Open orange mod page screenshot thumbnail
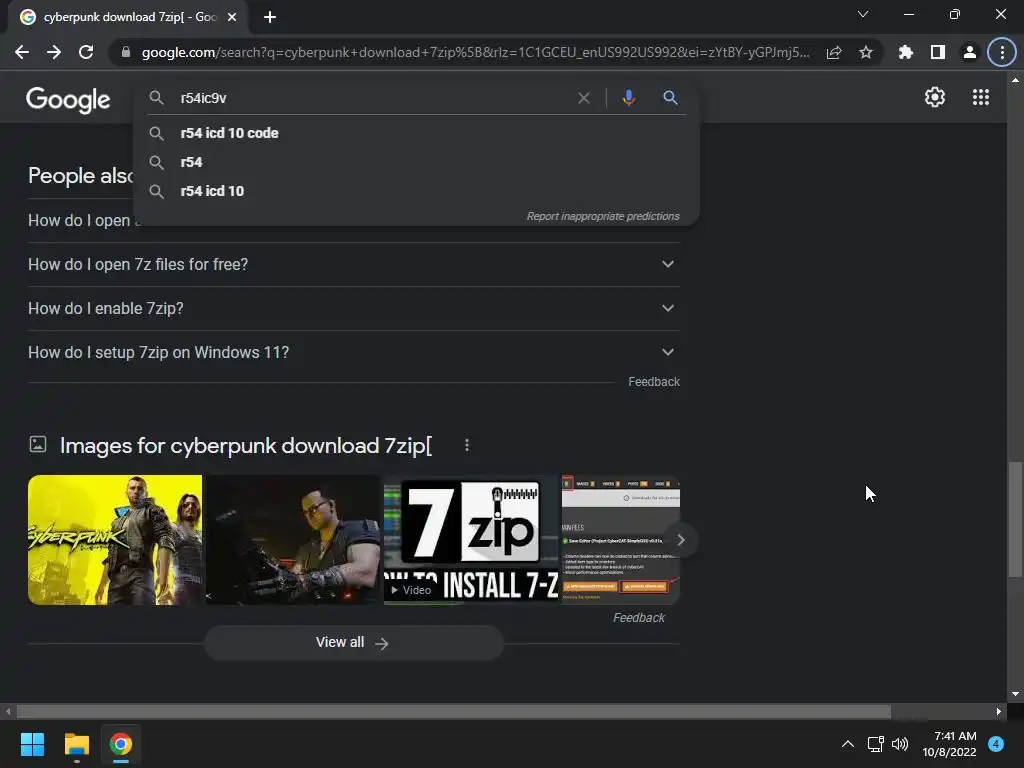1024x768 pixels. click(620, 540)
